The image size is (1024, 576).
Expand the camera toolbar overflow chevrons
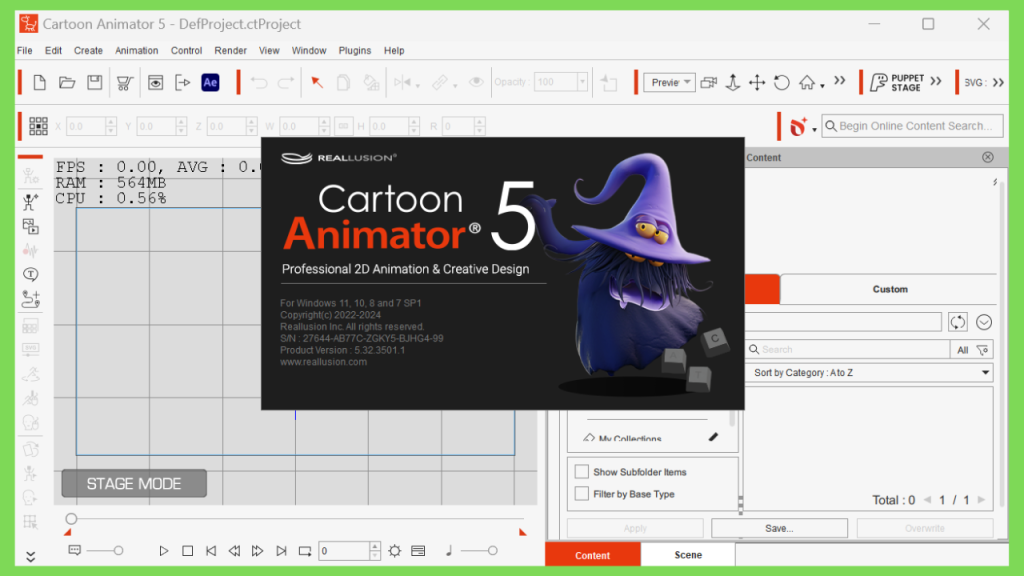[x=840, y=81]
